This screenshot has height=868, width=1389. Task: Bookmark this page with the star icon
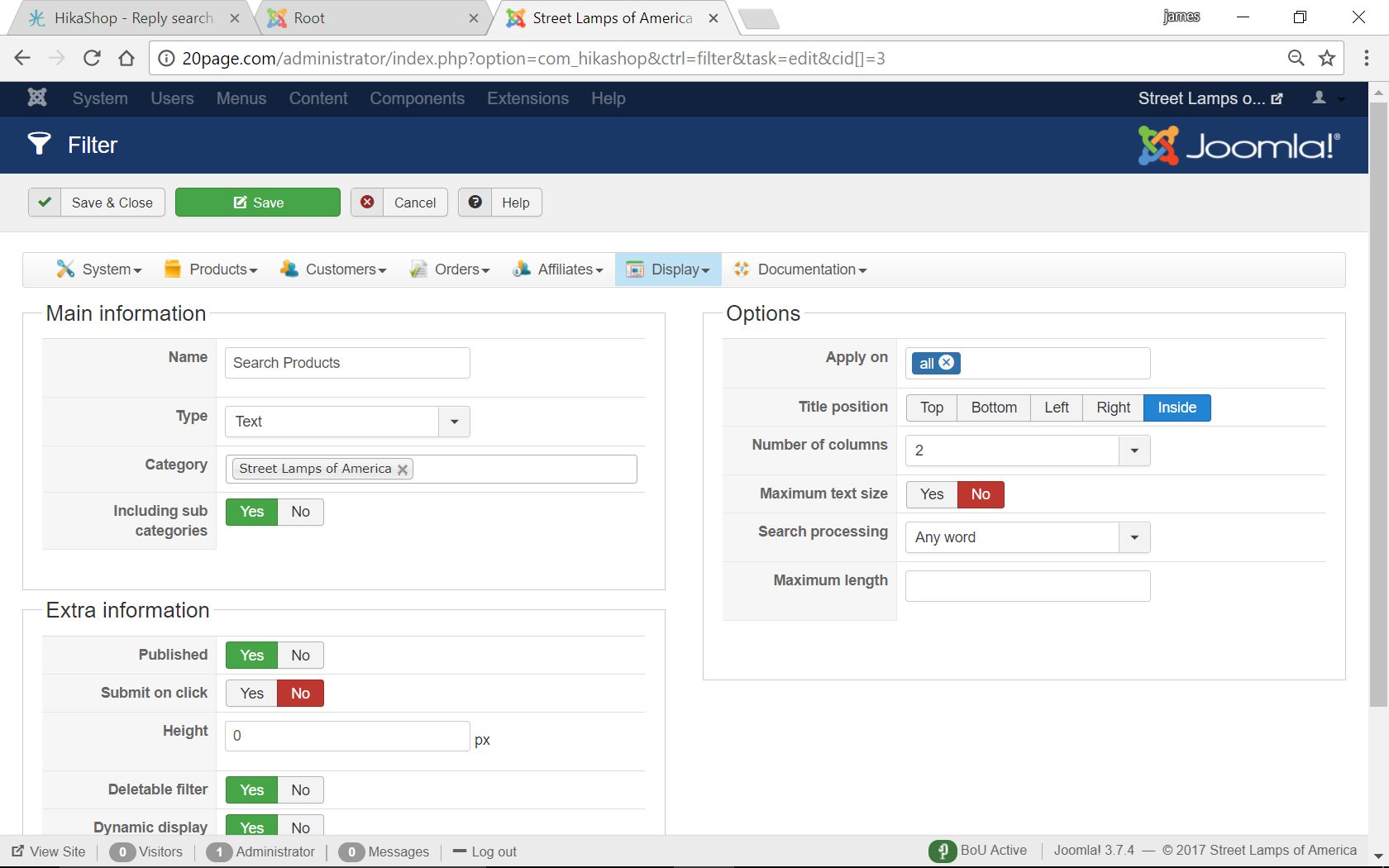pyautogui.click(x=1327, y=58)
